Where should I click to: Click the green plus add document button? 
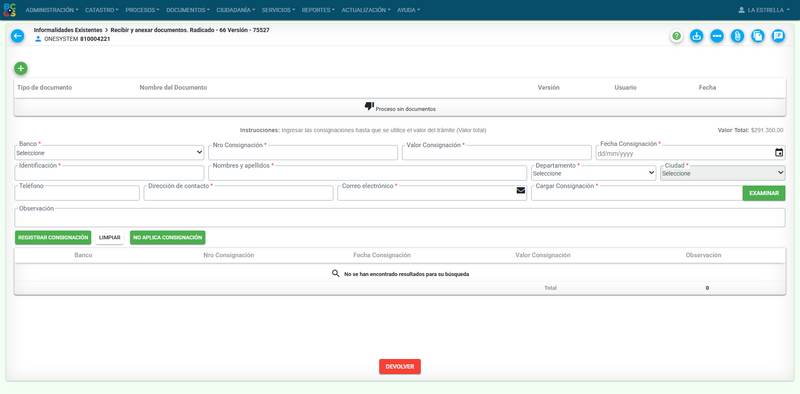(21, 68)
